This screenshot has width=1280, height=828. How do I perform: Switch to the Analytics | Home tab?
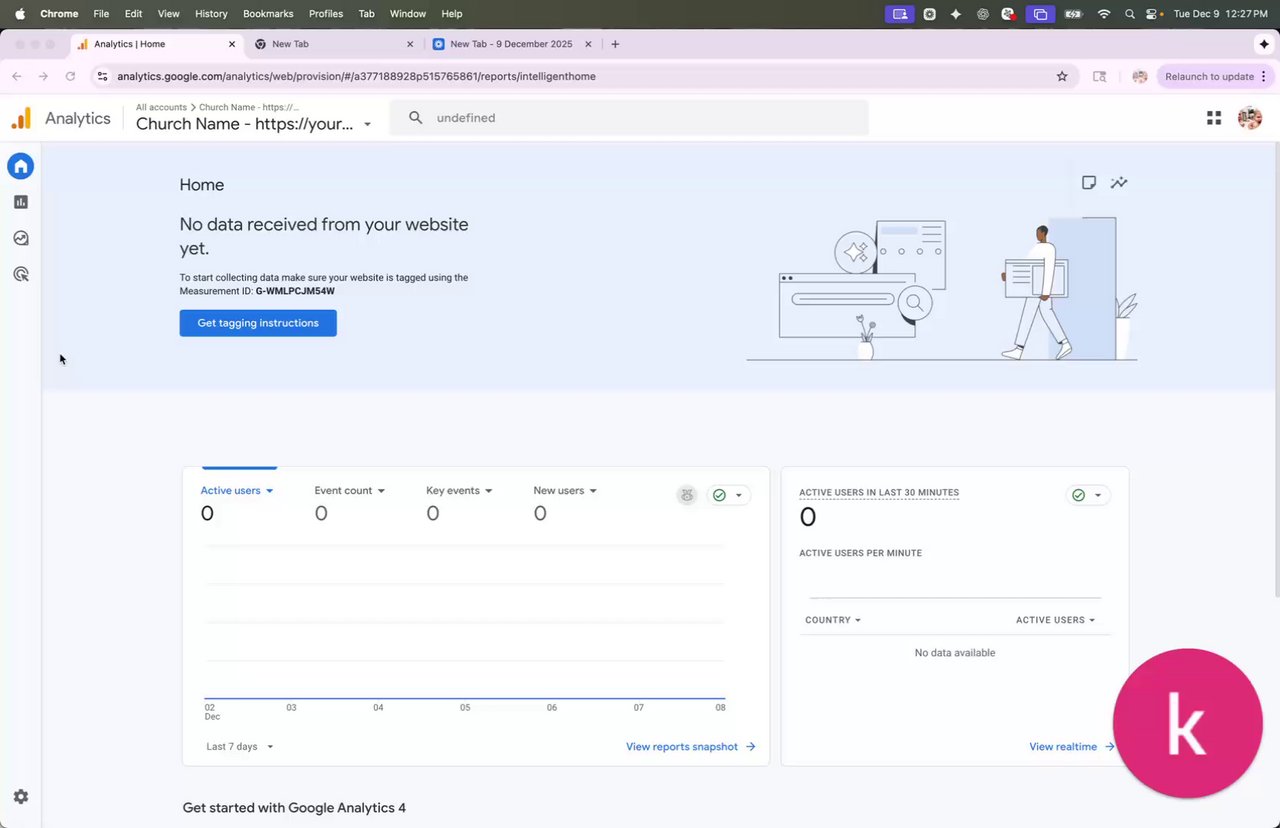tap(157, 44)
